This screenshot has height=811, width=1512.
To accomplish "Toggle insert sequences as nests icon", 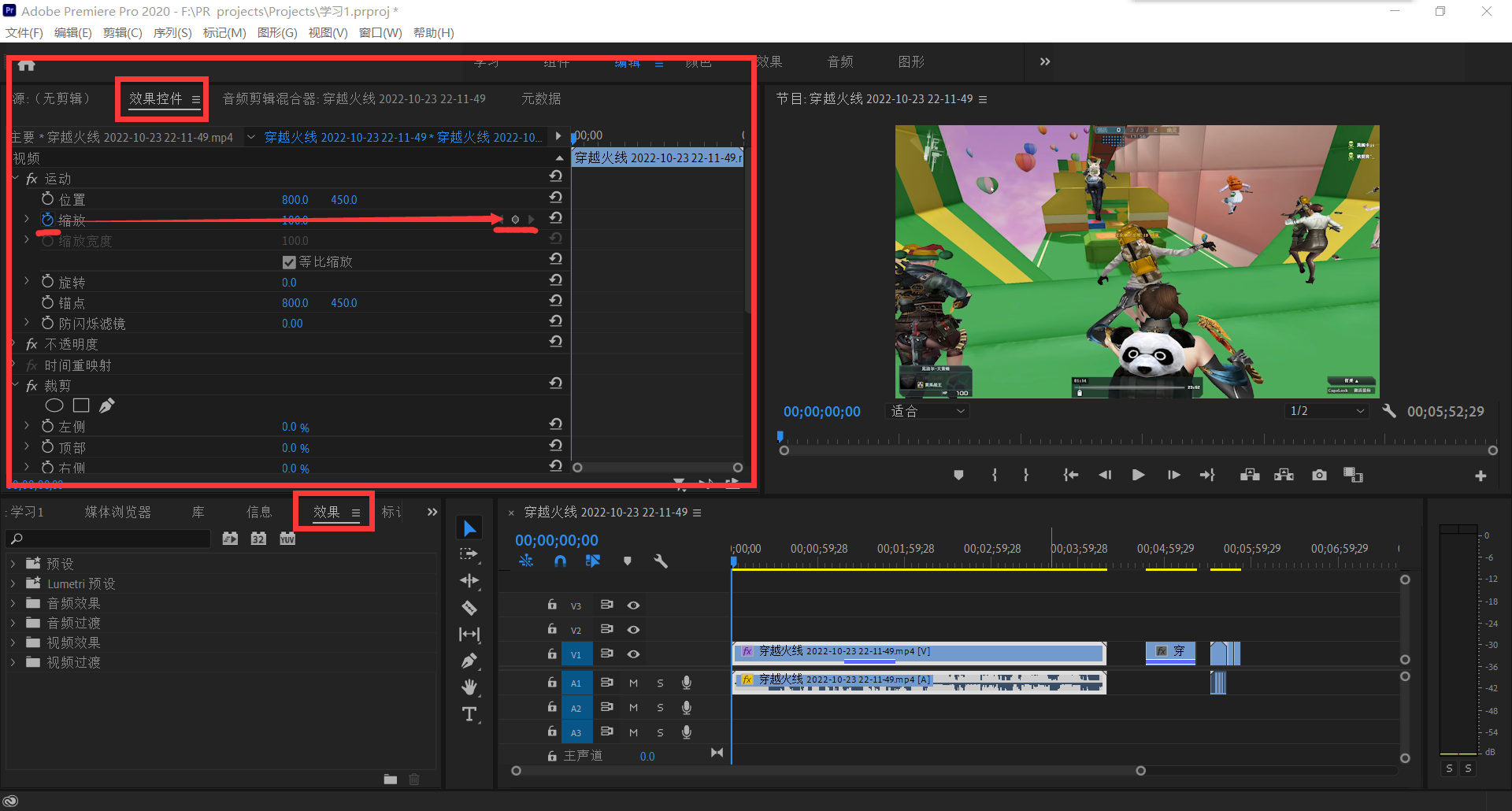I will [526, 561].
